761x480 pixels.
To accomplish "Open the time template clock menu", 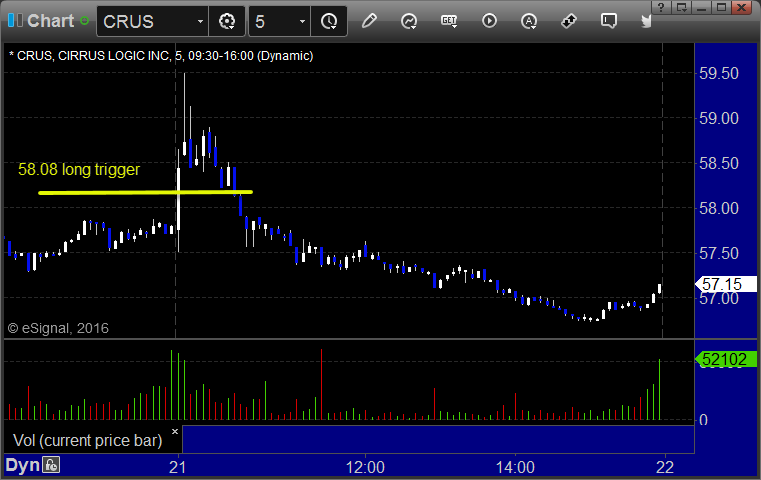I will pyautogui.click(x=329, y=21).
